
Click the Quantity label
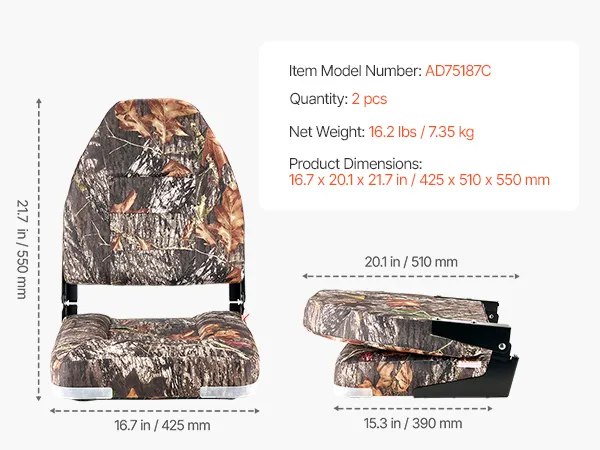pos(317,99)
